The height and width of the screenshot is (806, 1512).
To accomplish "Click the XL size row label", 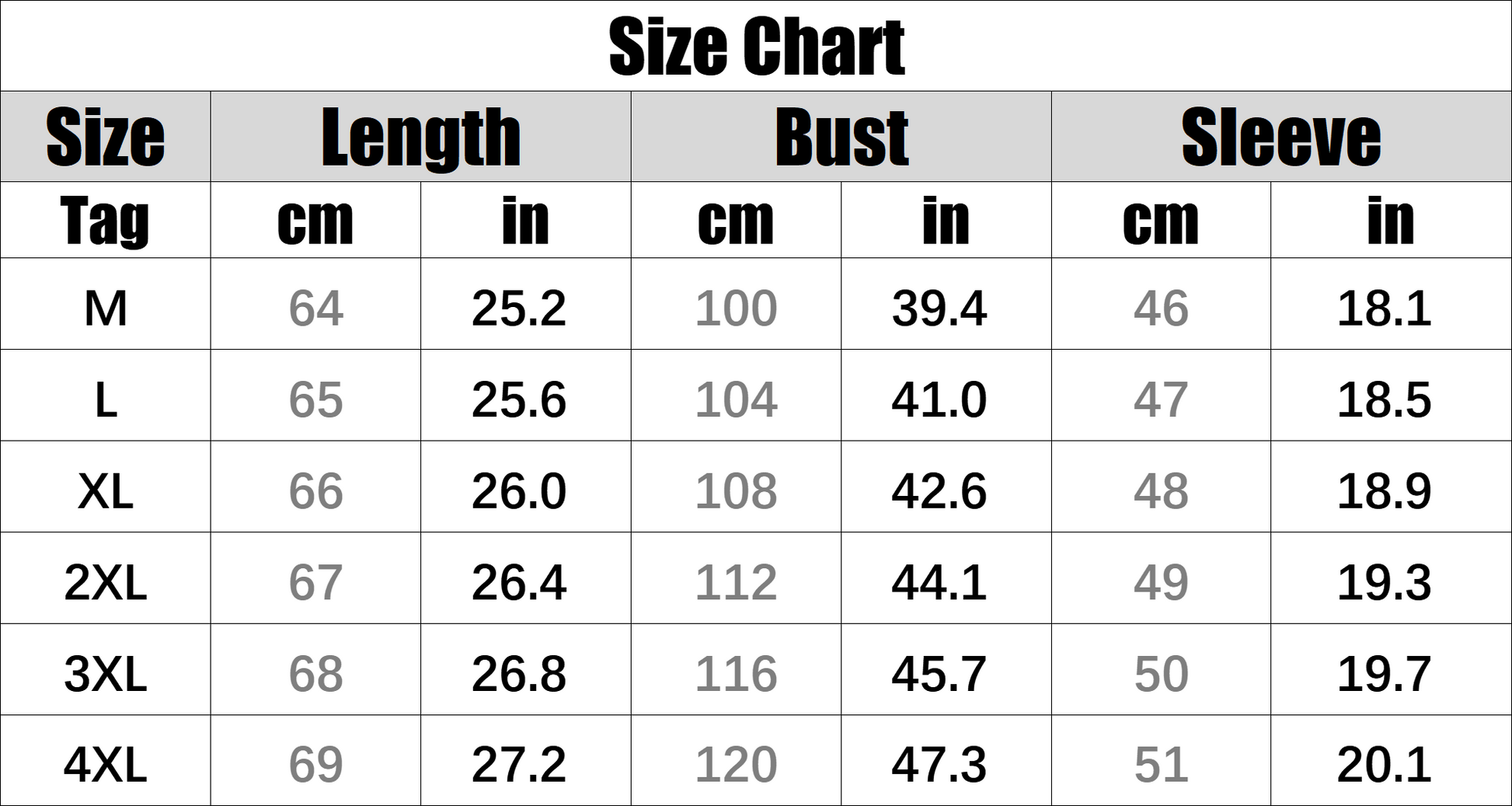I will [x=106, y=490].
